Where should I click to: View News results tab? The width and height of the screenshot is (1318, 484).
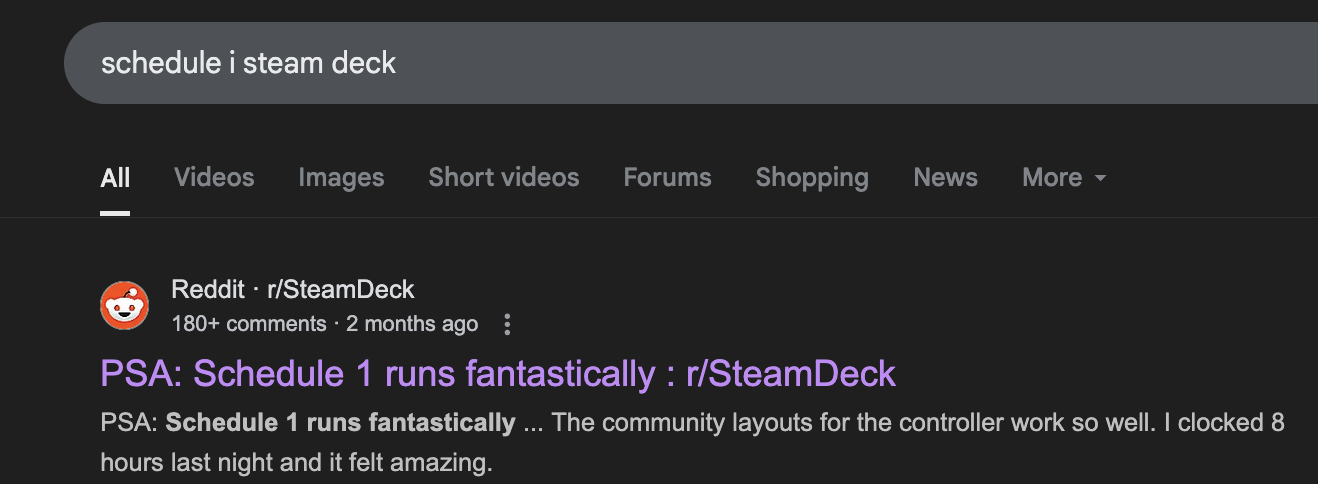click(x=945, y=177)
